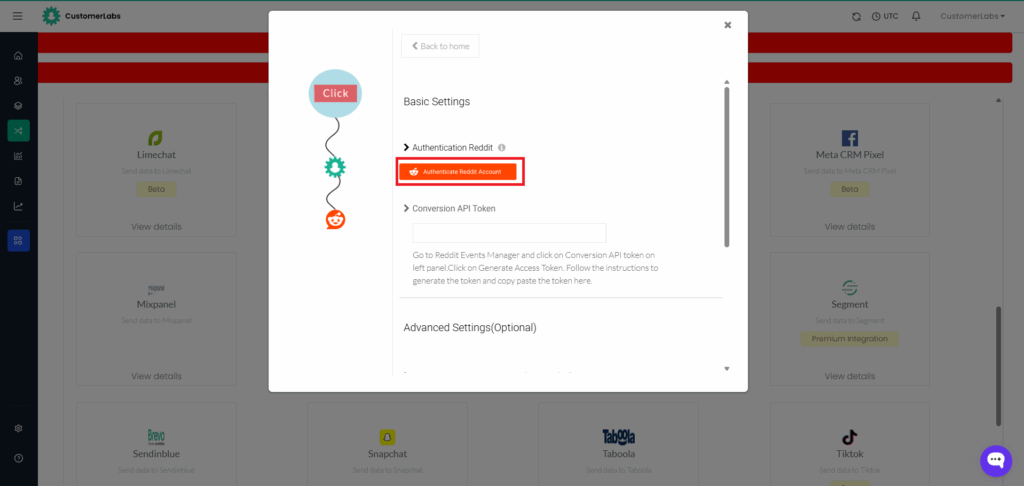The image size is (1024, 486).
Task: Expand the Authentication Reddit chevron
Action: click(406, 148)
